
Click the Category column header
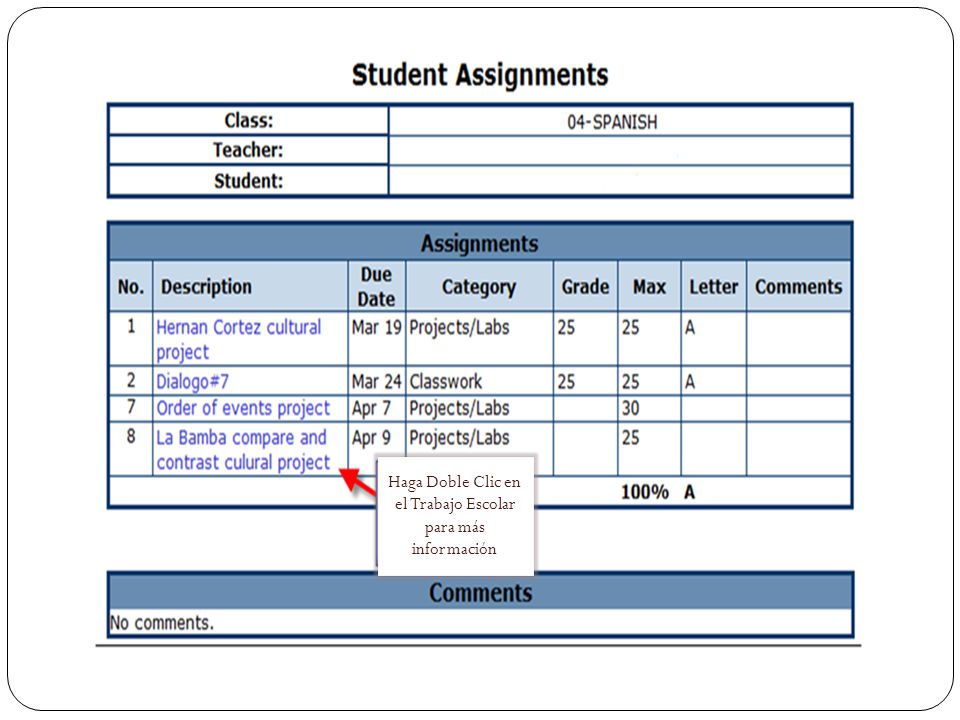click(x=479, y=286)
